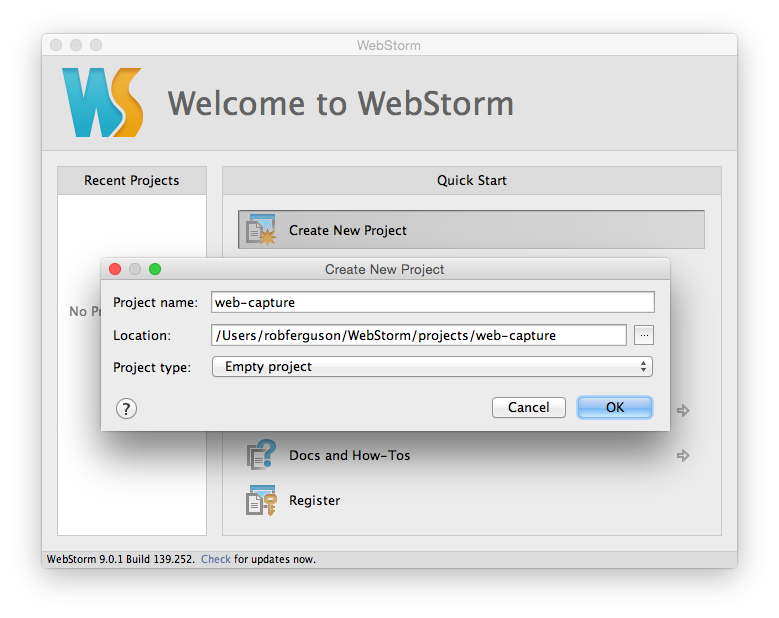Click the Project type stepper arrows

[x=643, y=367]
